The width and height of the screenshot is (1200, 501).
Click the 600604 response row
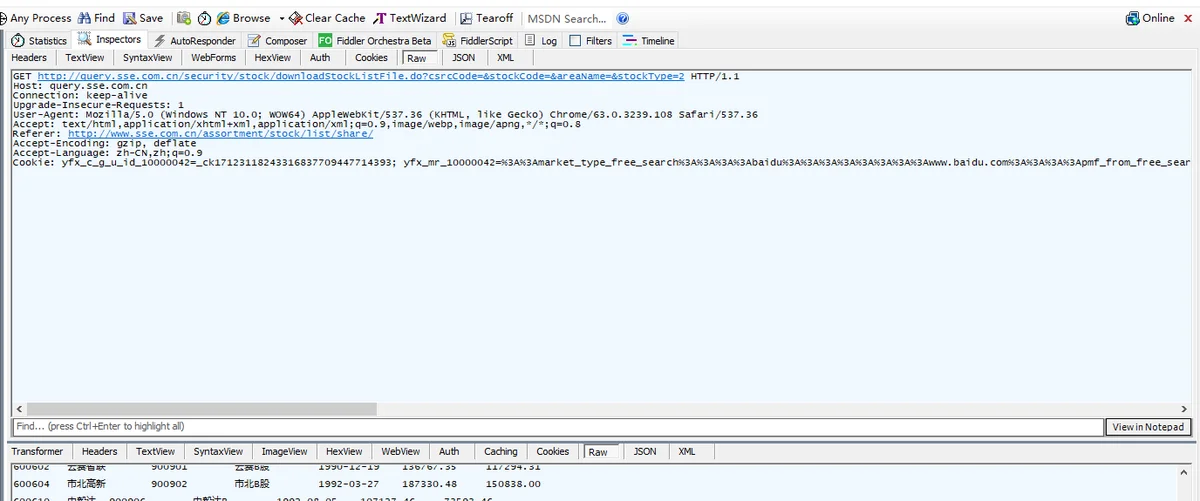point(276,483)
